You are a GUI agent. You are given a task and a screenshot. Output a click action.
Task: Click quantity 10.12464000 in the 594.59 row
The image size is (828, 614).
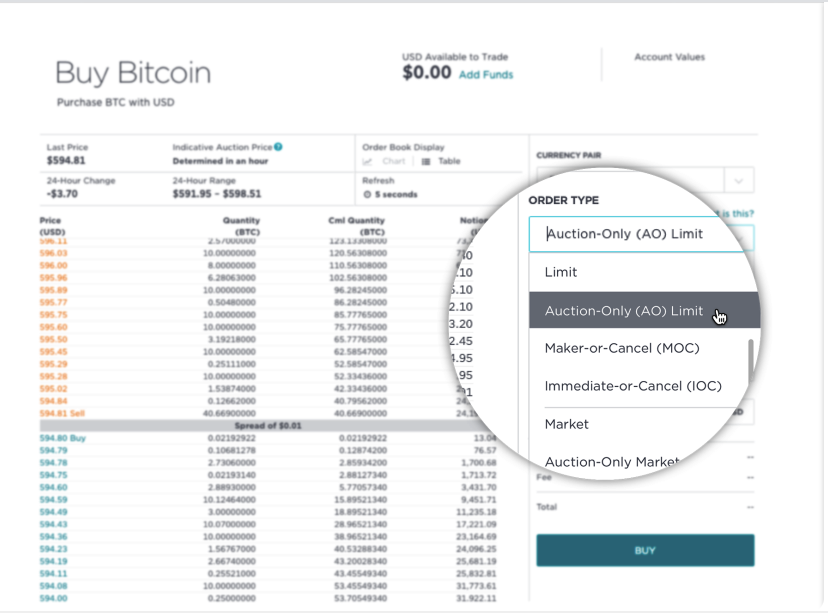(x=230, y=500)
